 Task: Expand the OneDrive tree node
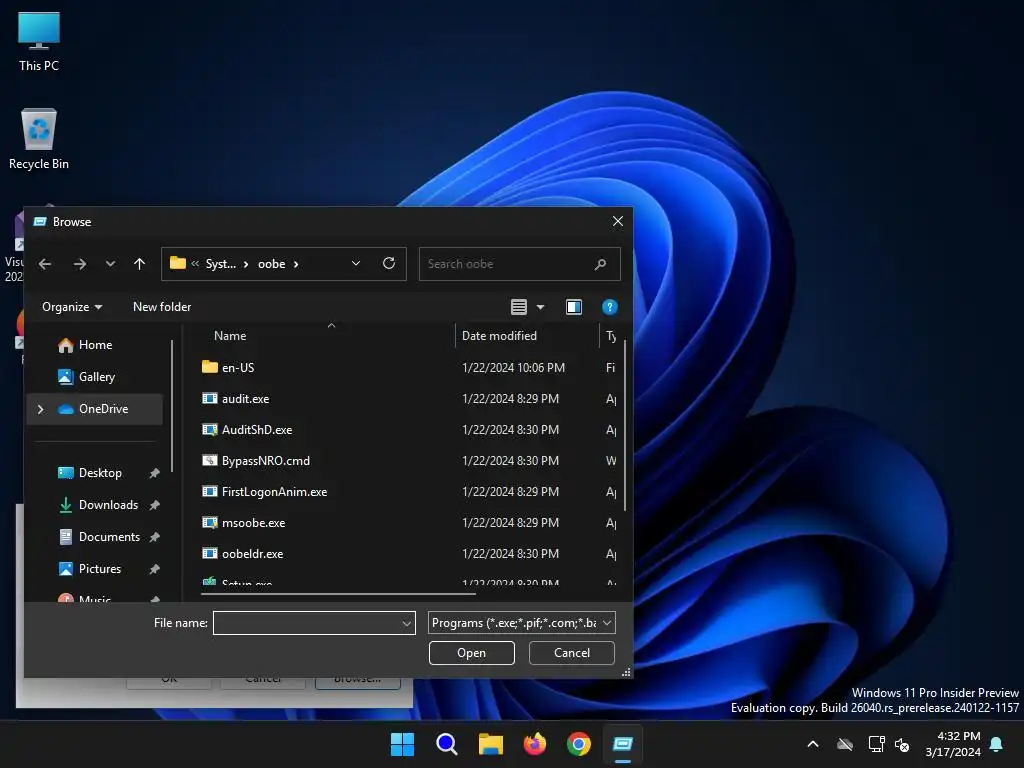point(40,409)
